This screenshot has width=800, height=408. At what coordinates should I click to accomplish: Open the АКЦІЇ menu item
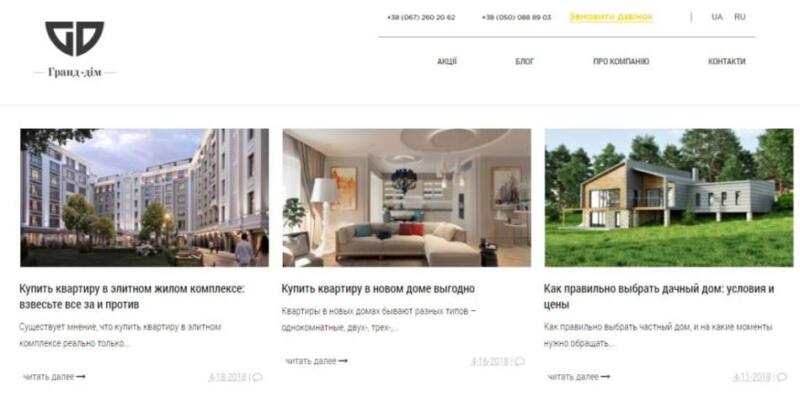point(447,61)
